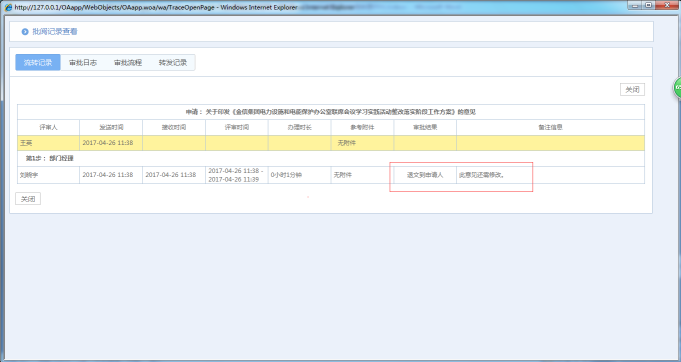The height and width of the screenshot is (362, 681).
Task: Click the 审批结果 column header
Action: pyautogui.click(x=425, y=127)
